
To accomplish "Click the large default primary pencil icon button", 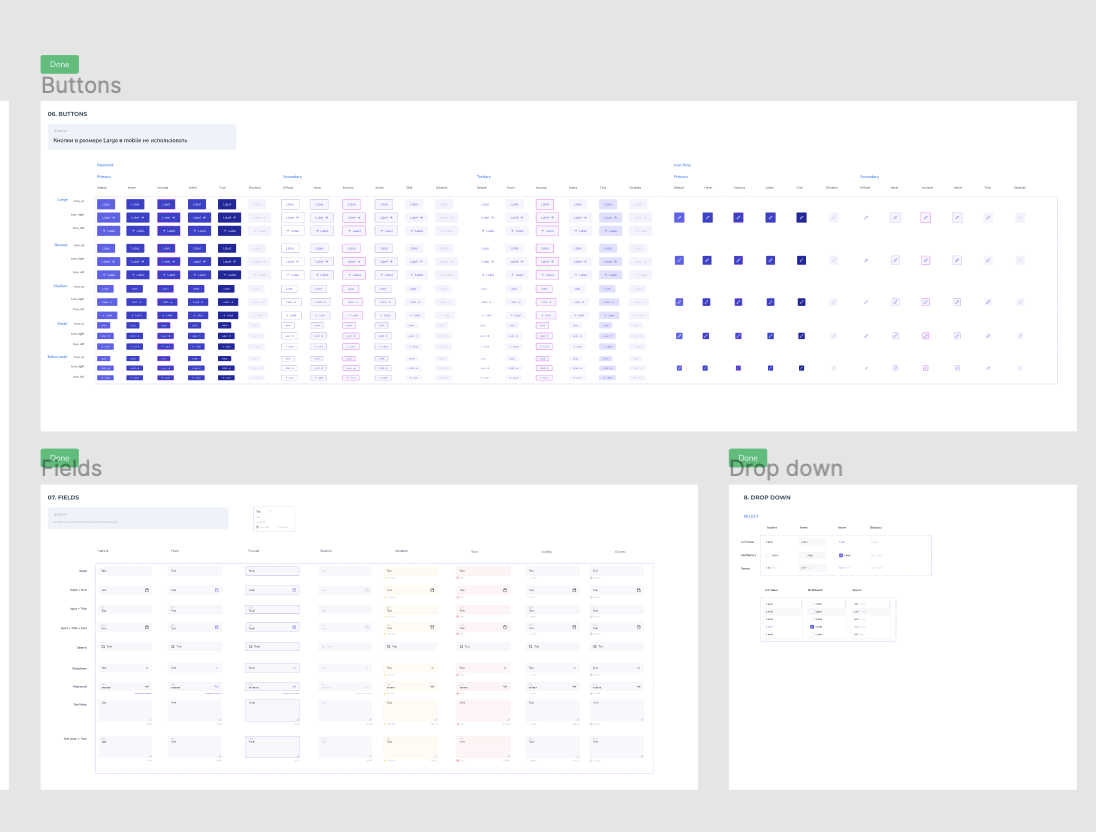I will click(x=679, y=217).
